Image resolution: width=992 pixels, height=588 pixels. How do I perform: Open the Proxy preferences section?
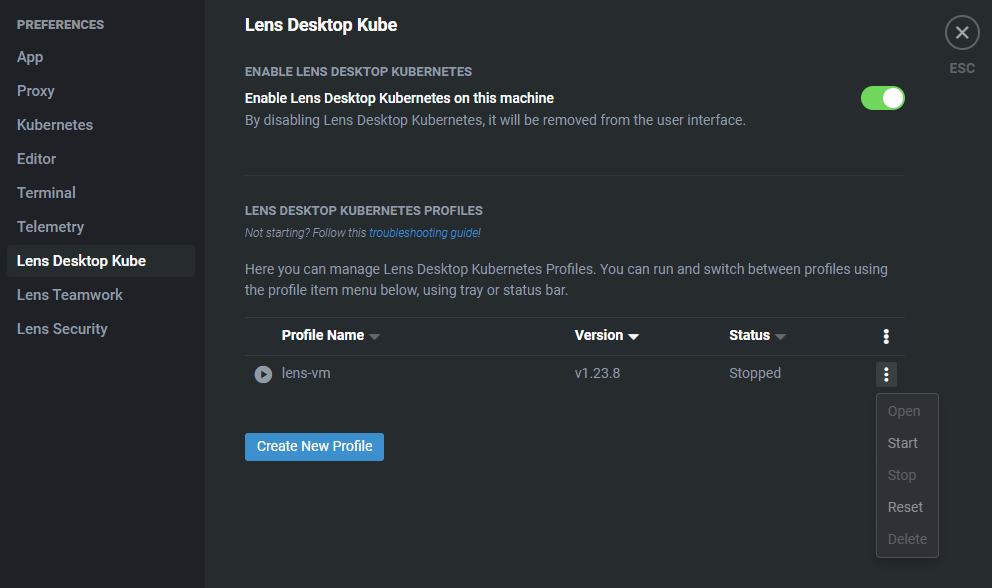coord(35,91)
